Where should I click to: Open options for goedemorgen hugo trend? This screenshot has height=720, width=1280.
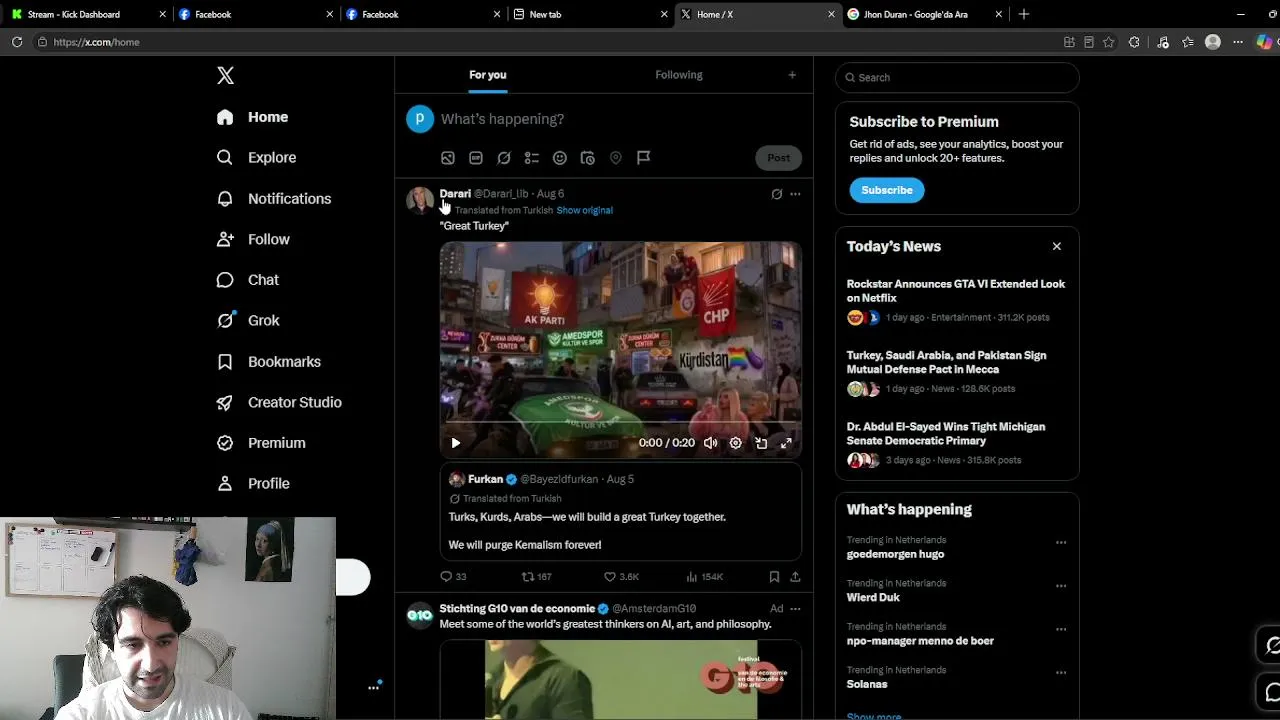[1061, 543]
